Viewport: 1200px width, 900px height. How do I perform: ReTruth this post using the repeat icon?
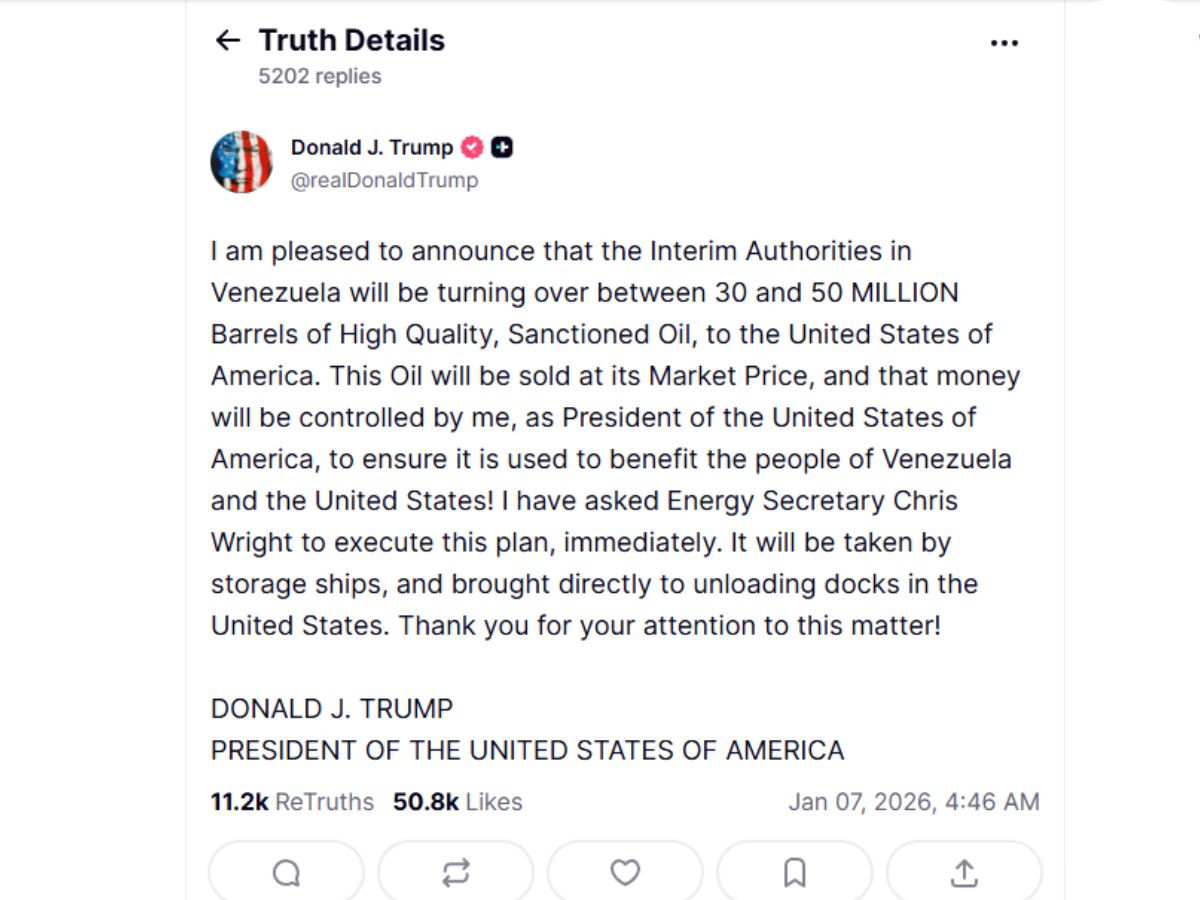click(456, 872)
